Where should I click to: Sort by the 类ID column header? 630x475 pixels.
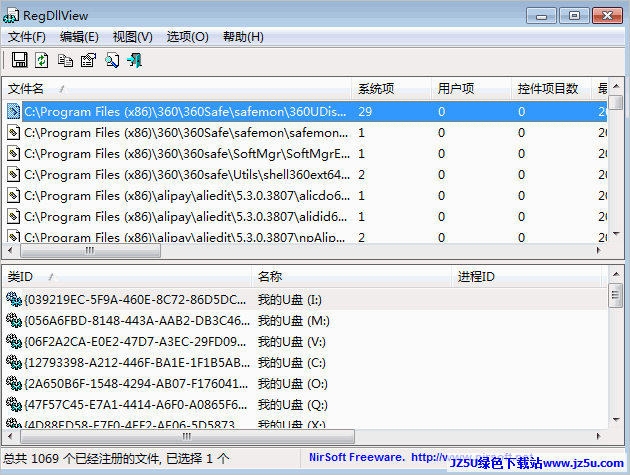(x=127, y=276)
